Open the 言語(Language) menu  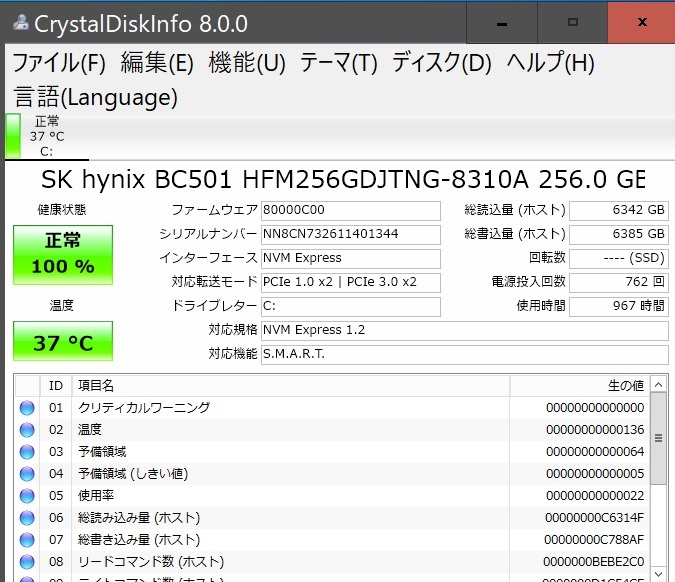[x=96, y=97]
